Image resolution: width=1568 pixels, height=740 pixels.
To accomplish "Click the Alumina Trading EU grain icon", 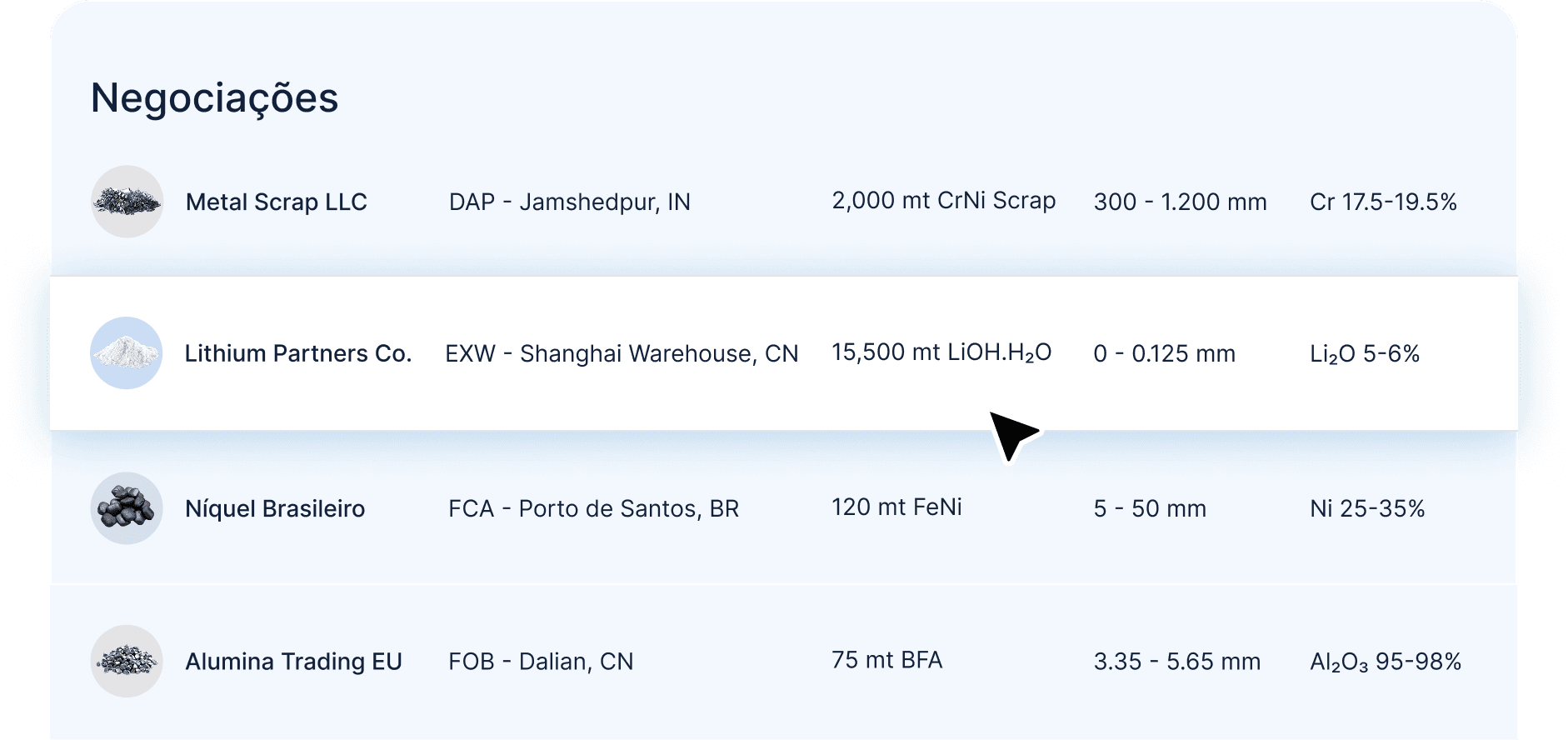I will tap(127, 661).
